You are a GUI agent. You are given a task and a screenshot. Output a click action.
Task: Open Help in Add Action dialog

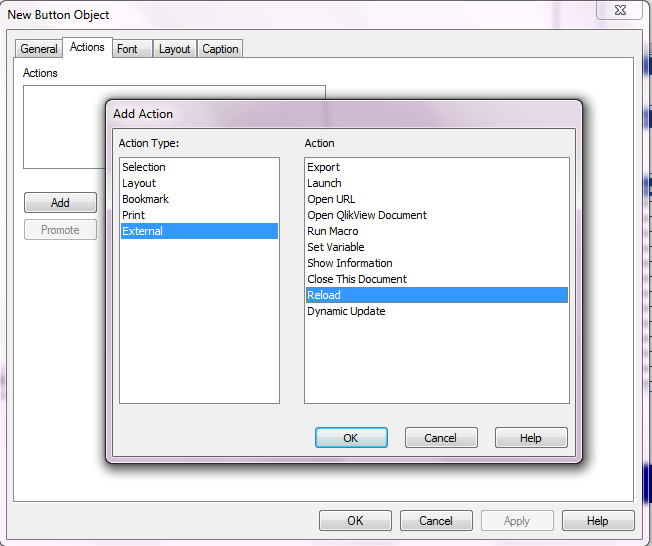pos(531,438)
